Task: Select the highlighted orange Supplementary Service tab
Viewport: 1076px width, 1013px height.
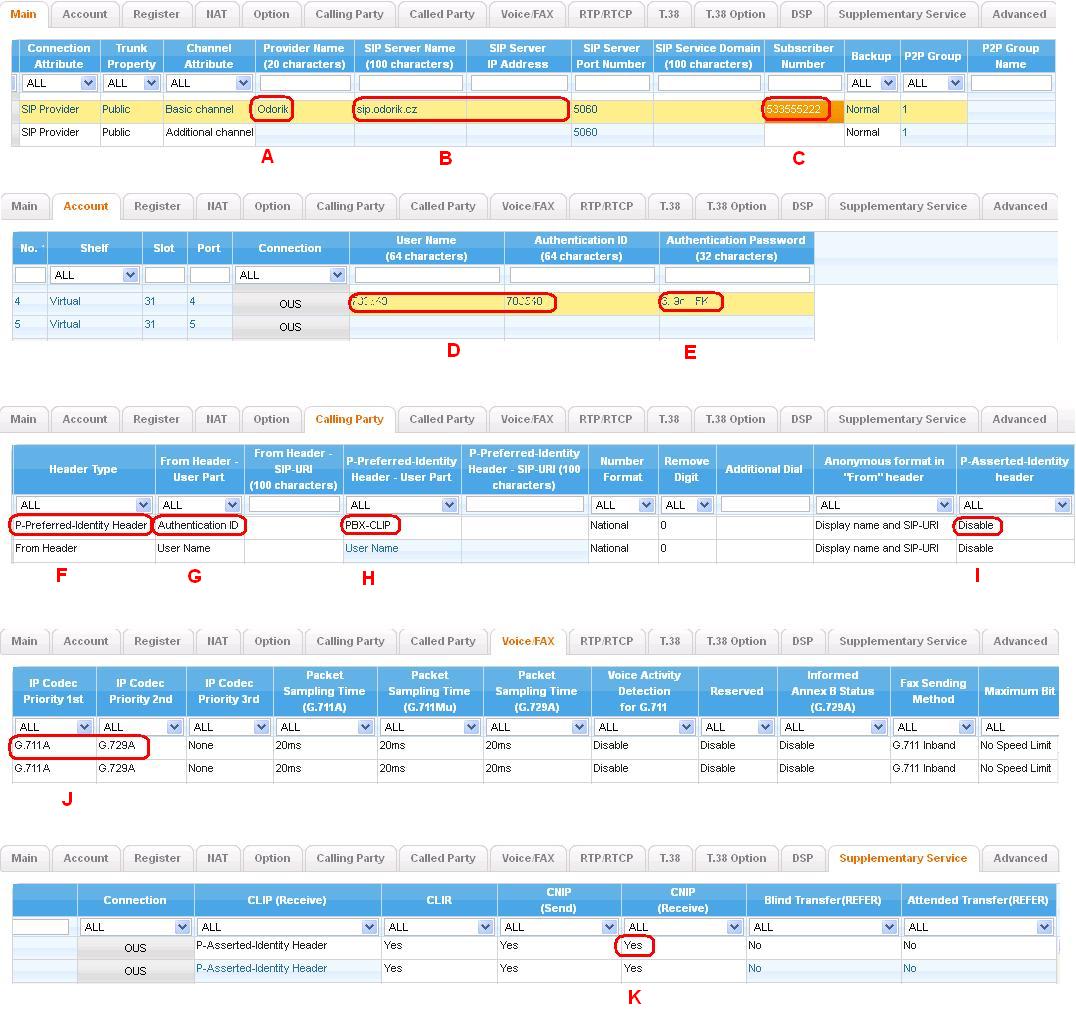Action: (x=902, y=858)
